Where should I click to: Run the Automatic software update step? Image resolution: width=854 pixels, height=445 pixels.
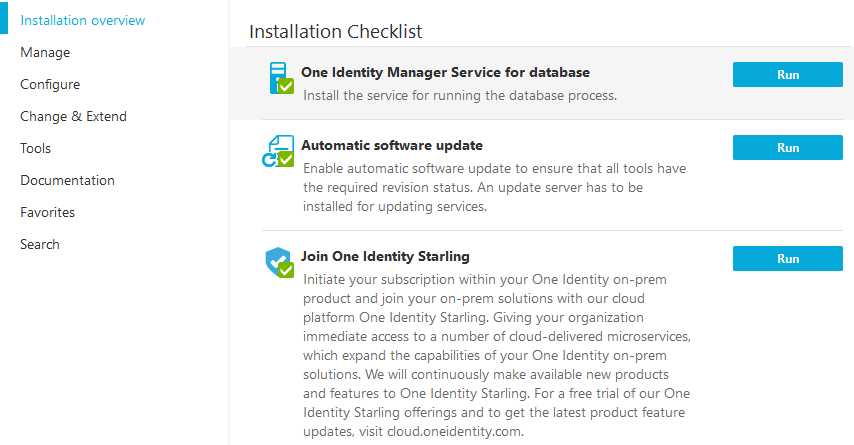click(787, 148)
